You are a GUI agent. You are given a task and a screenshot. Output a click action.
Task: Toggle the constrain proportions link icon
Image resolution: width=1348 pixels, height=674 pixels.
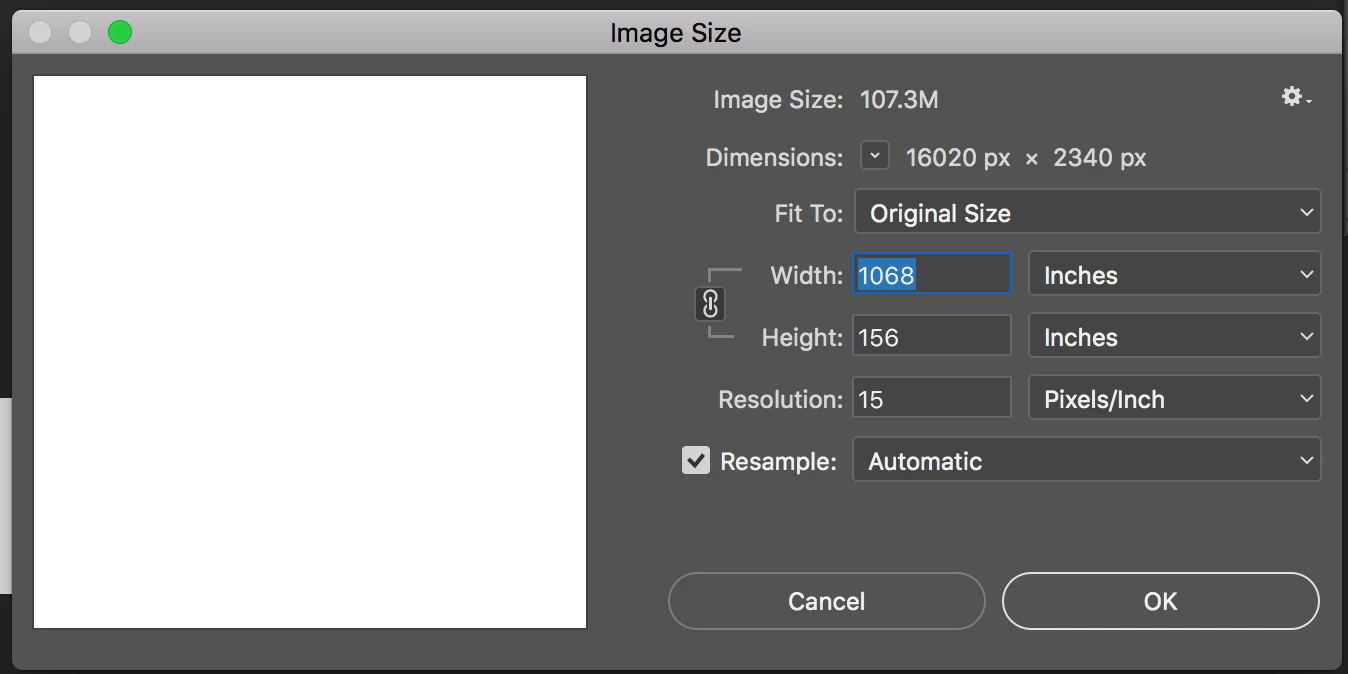710,304
